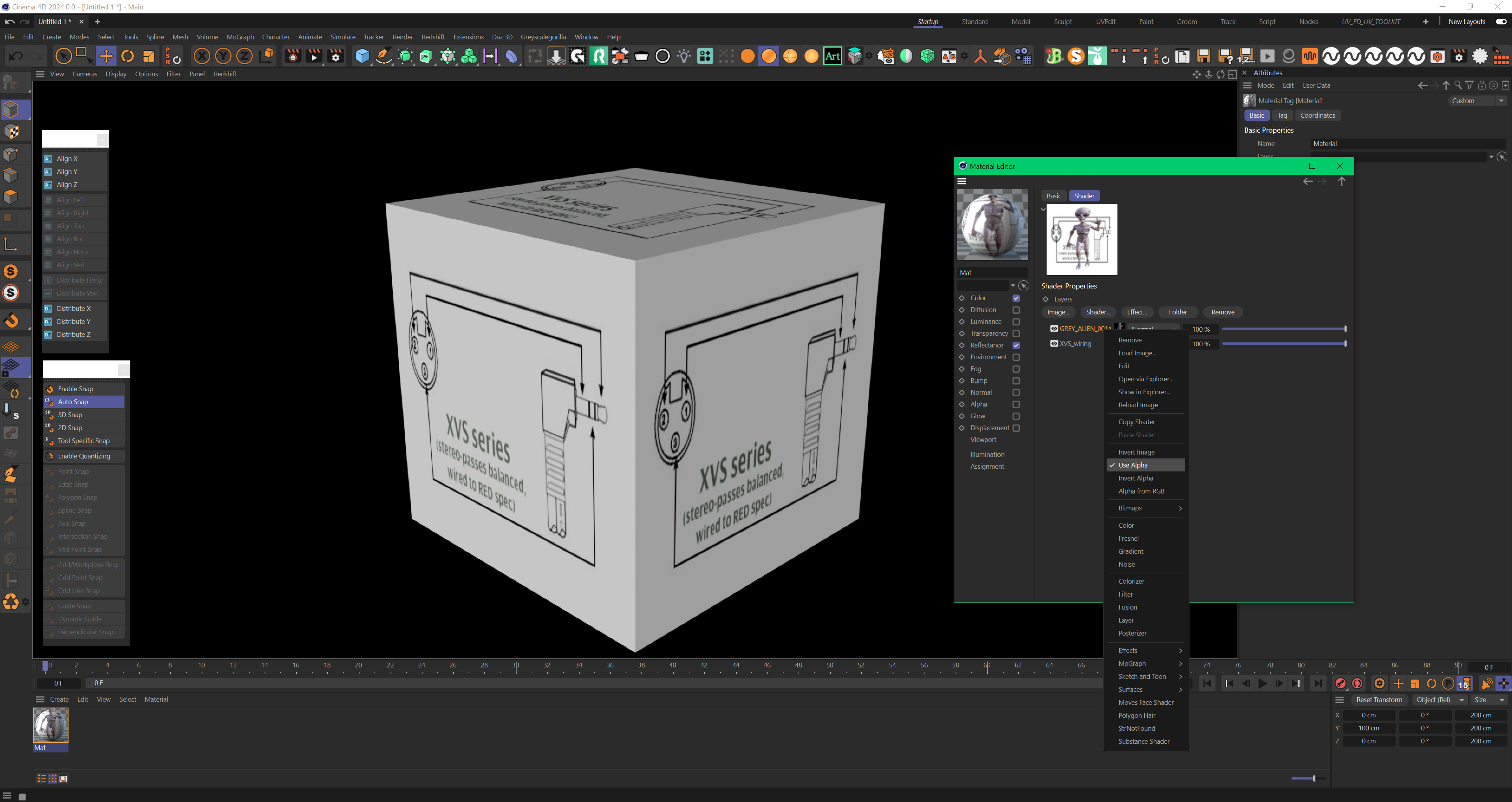
Task: Enable the Transparency channel checkbox
Action: (1016, 333)
